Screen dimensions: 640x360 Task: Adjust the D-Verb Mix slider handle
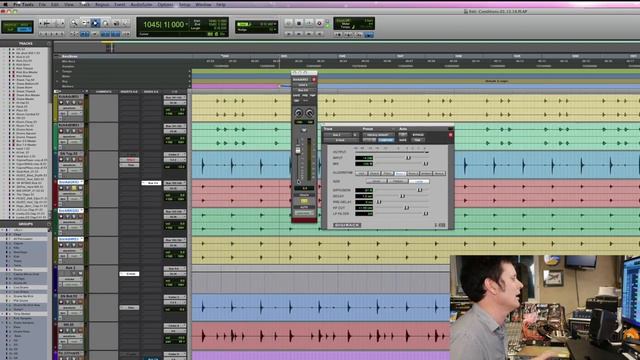click(426, 164)
